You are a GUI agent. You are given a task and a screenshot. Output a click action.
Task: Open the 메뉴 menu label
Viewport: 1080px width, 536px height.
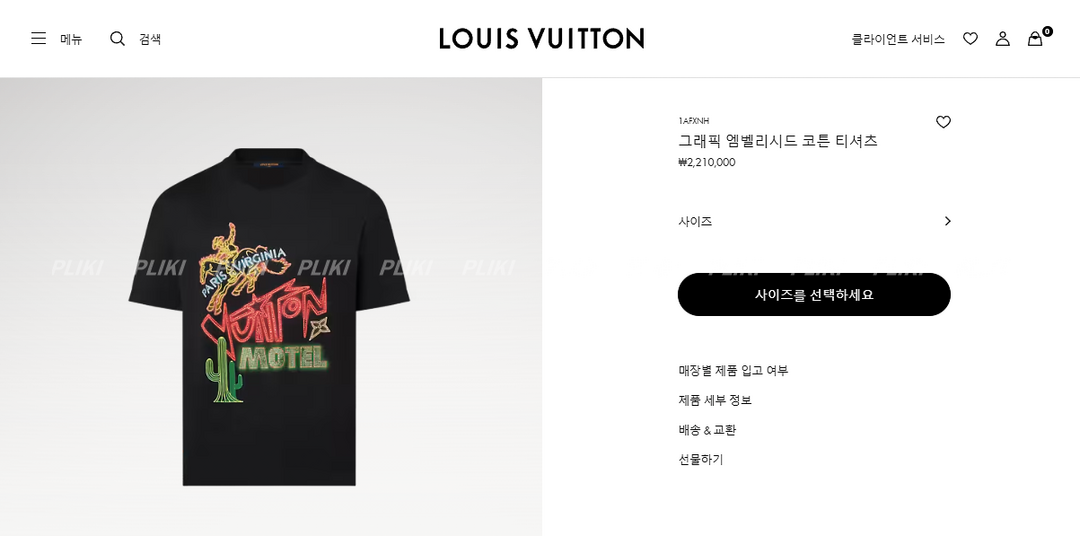click(x=71, y=39)
